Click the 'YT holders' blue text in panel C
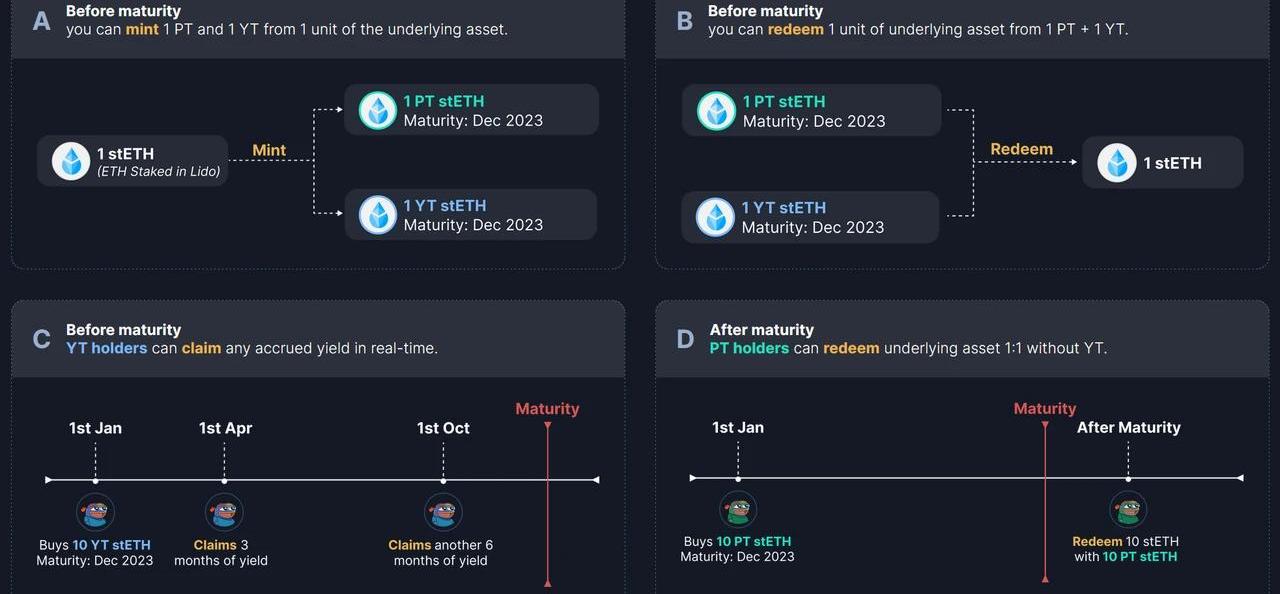This screenshot has height=594, width=1280. click(x=106, y=348)
